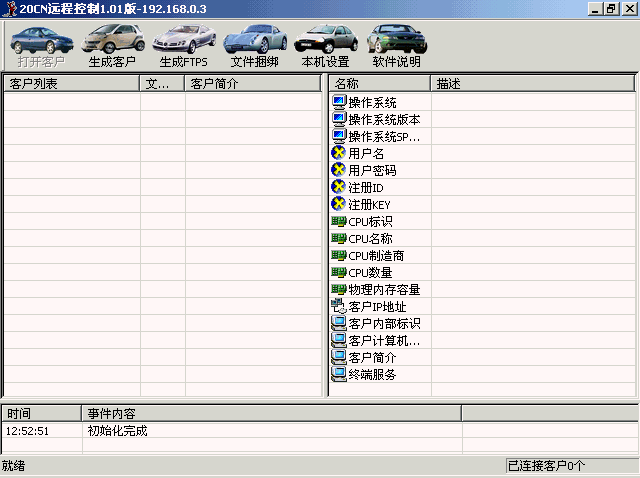Select the CPU标识 chip icon
The width and height of the screenshot is (640, 478).
(x=338, y=221)
